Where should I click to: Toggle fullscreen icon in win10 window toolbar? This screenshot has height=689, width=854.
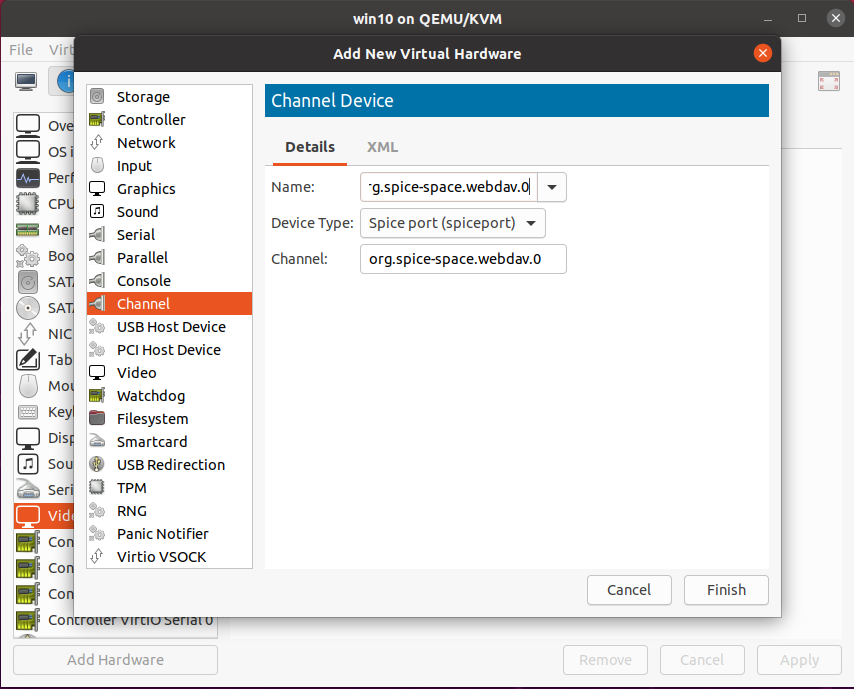pyautogui.click(x=828, y=81)
